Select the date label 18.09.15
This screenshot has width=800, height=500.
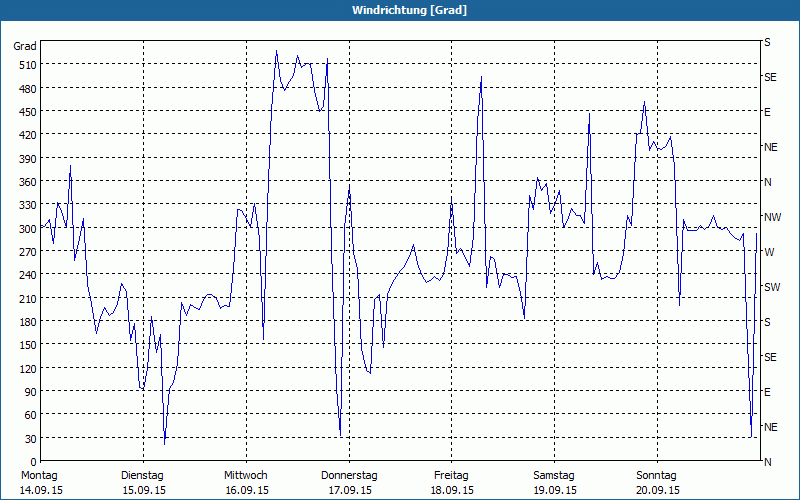tap(452, 490)
